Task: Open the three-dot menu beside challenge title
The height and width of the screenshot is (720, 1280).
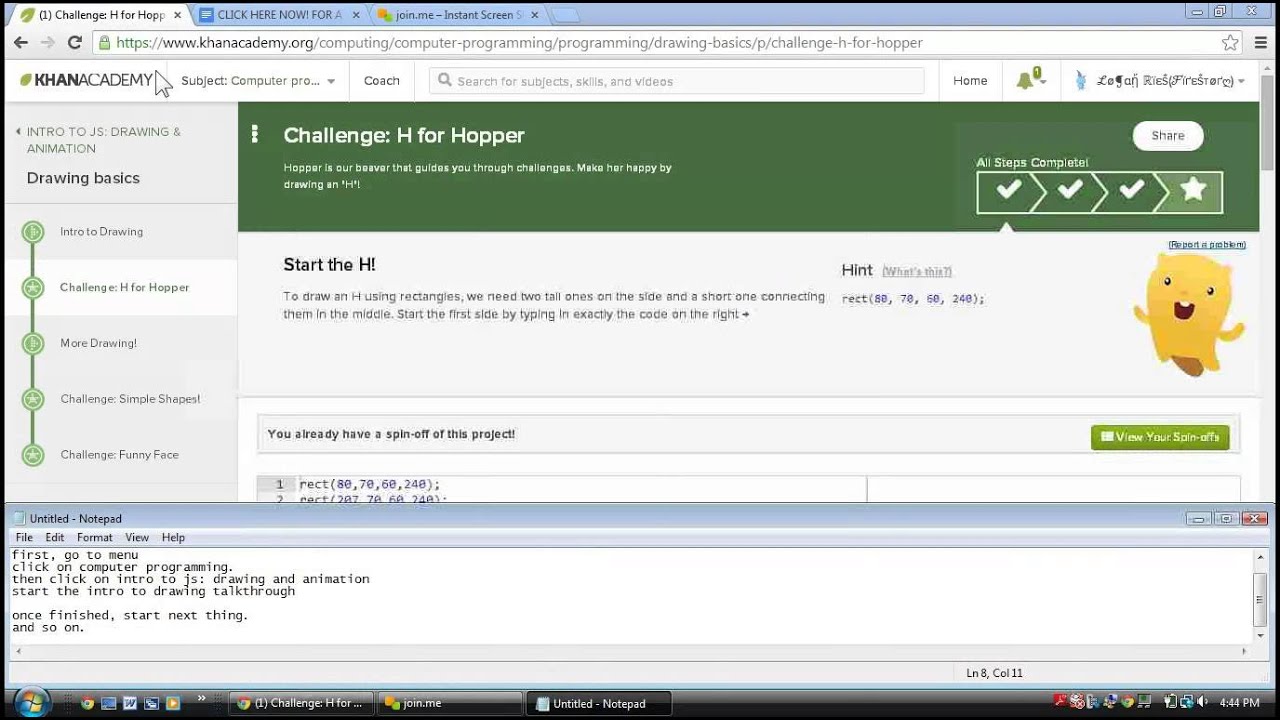Action: pyautogui.click(x=255, y=134)
